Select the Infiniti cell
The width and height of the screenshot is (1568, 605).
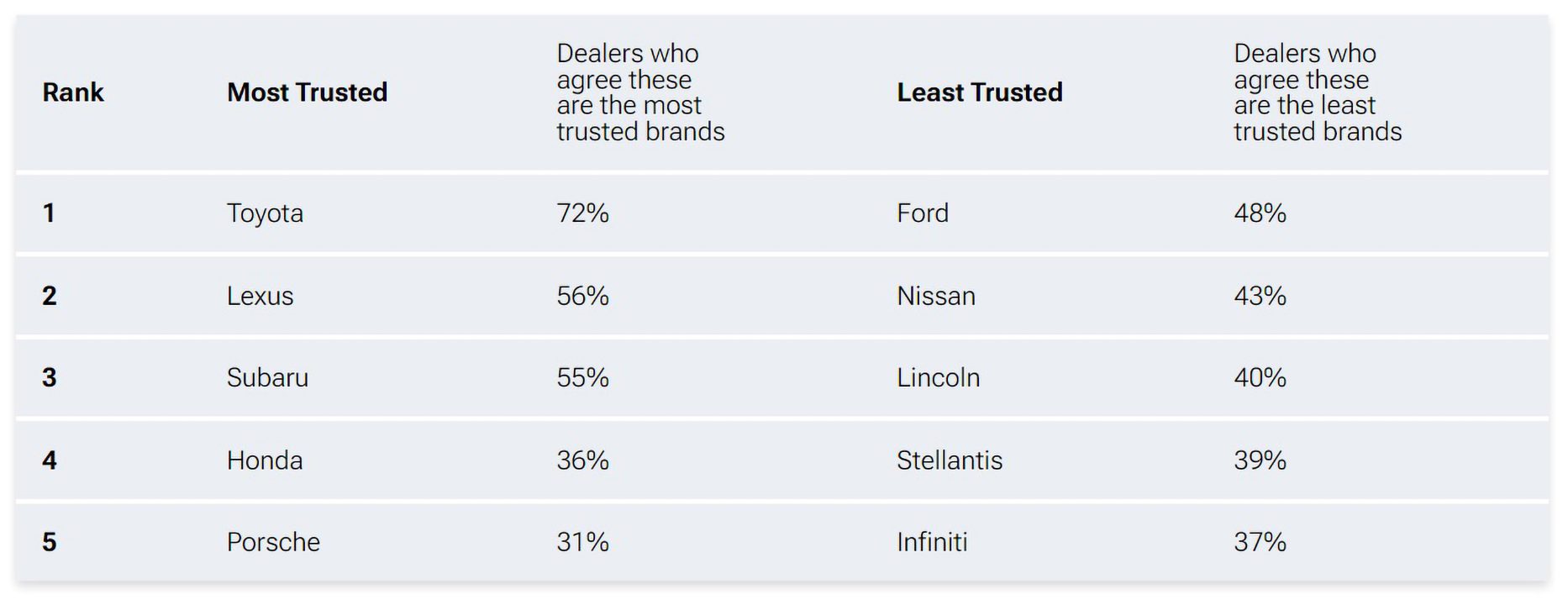[931, 542]
